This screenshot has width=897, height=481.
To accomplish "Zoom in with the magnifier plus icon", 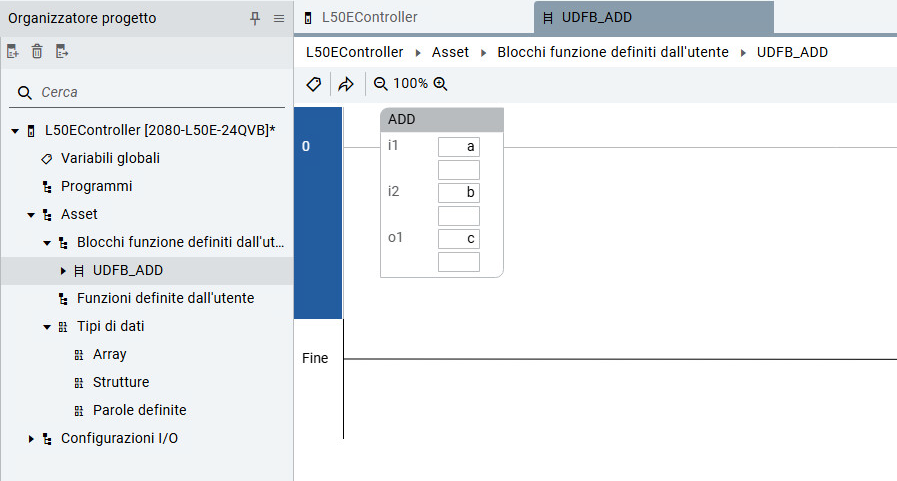I will pyautogui.click(x=440, y=84).
